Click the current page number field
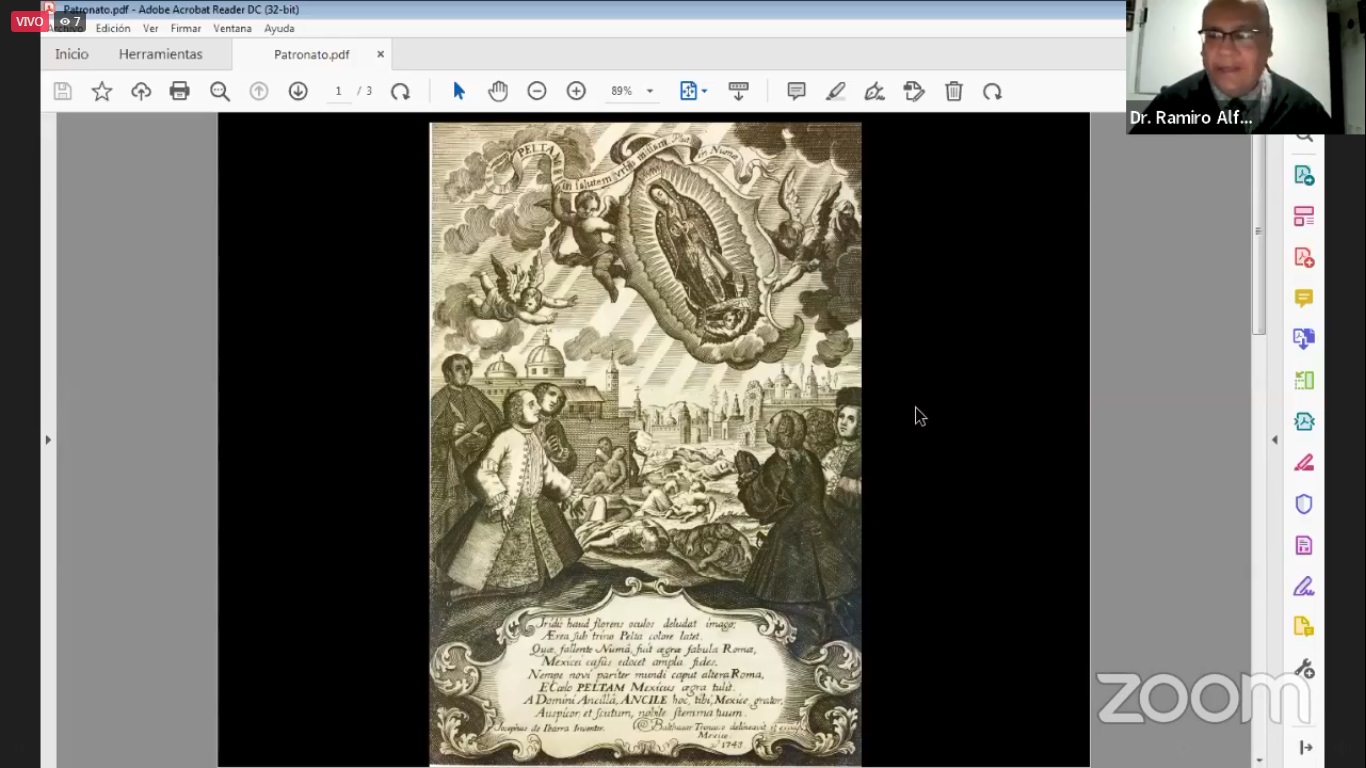The width and height of the screenshot is (1366, 768). [x=338, y=91]
